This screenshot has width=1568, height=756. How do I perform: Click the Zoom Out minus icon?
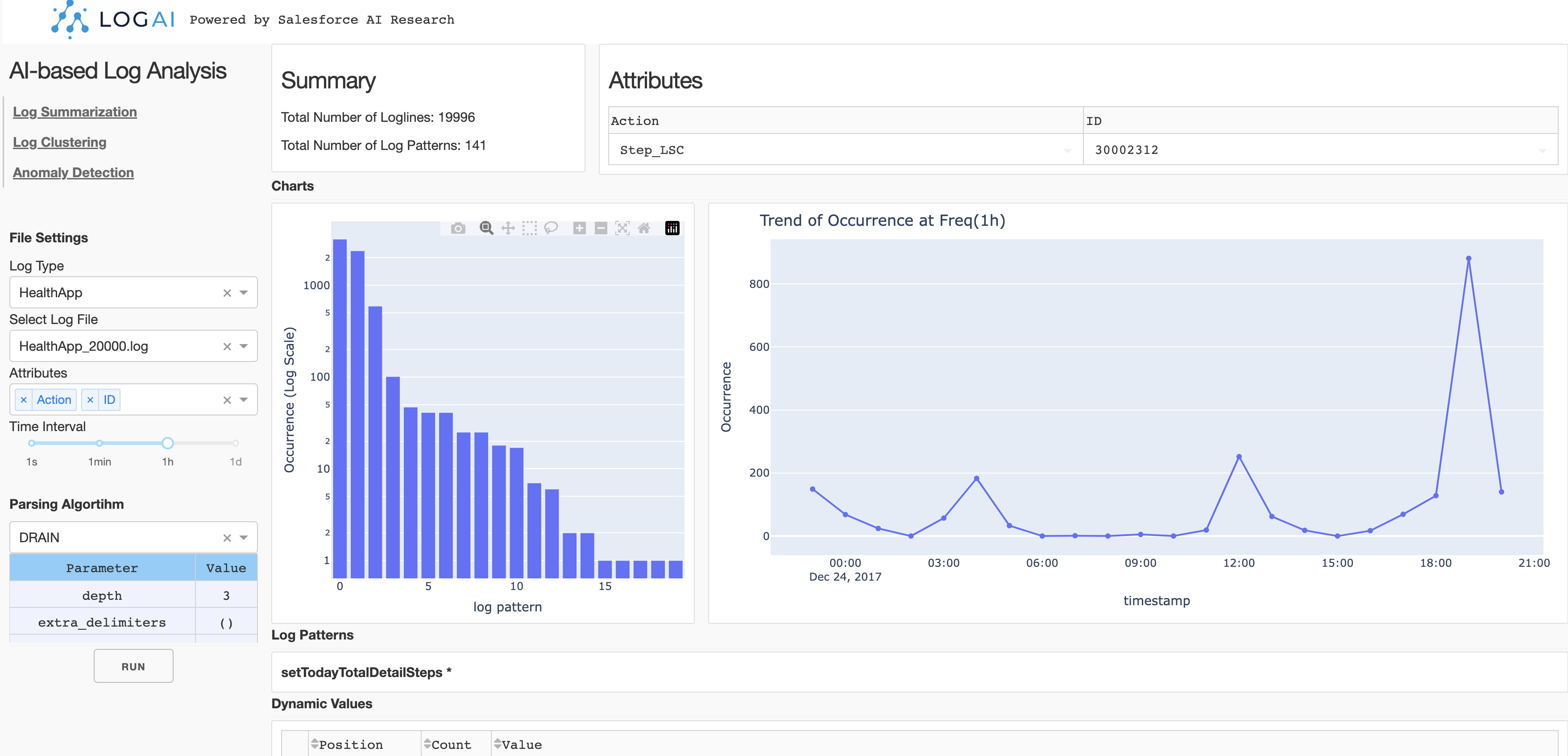601,228
